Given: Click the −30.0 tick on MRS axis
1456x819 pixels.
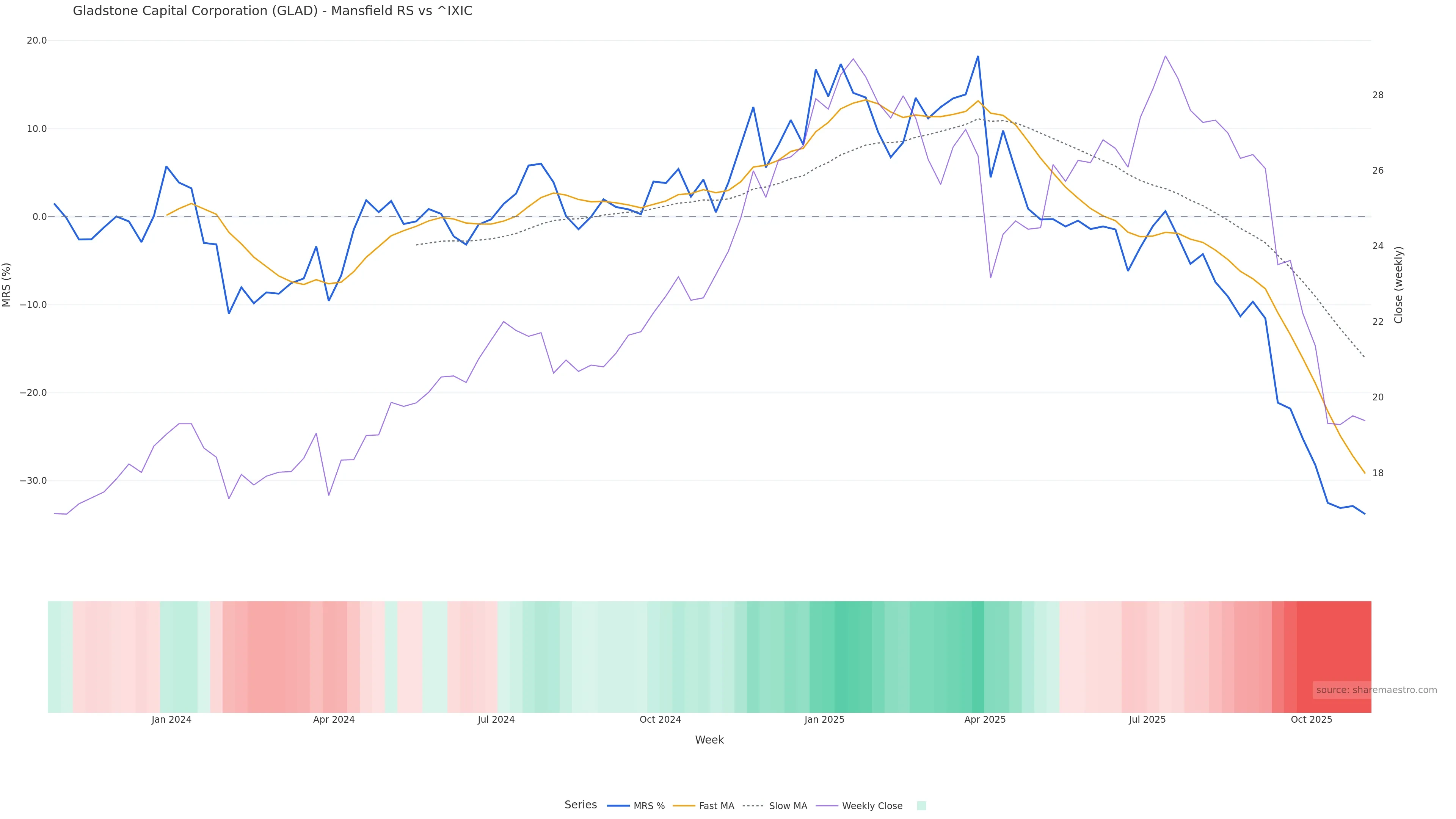Looking at the screenshot, I should (33, 481).
